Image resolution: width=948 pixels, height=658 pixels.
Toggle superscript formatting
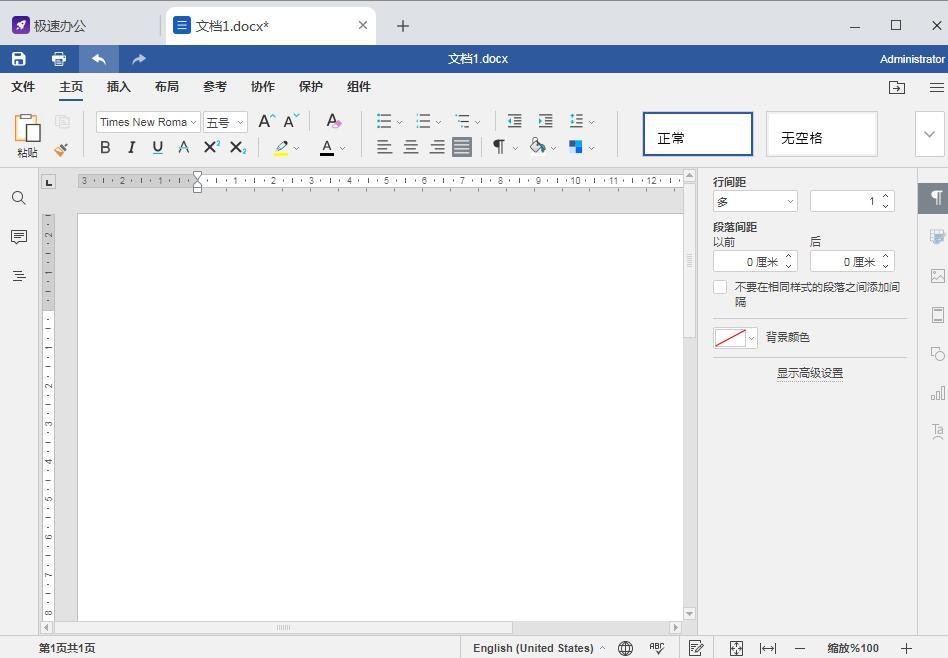(x=212, y=147)
